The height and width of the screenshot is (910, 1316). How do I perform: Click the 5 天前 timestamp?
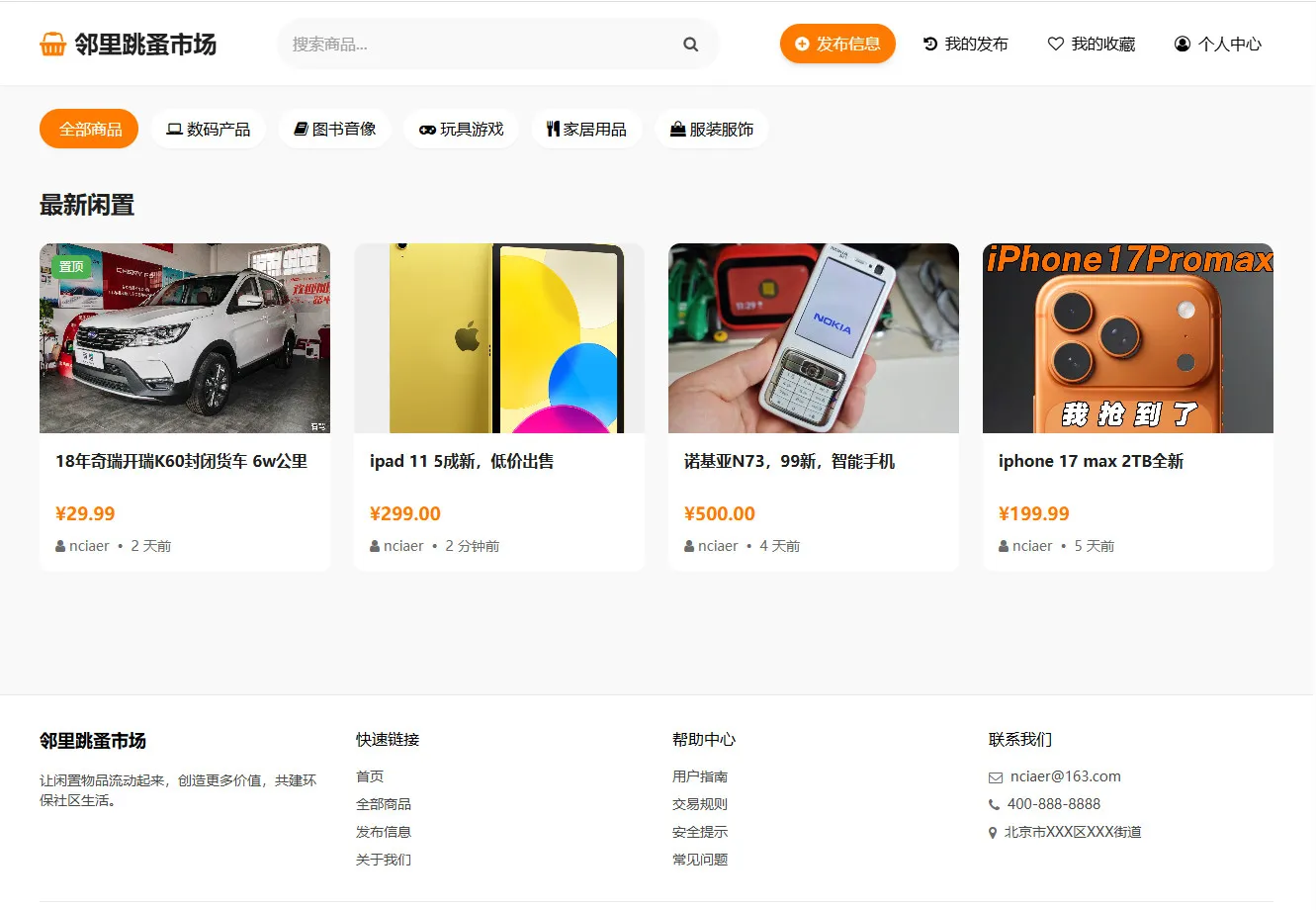pos(1095,546)
